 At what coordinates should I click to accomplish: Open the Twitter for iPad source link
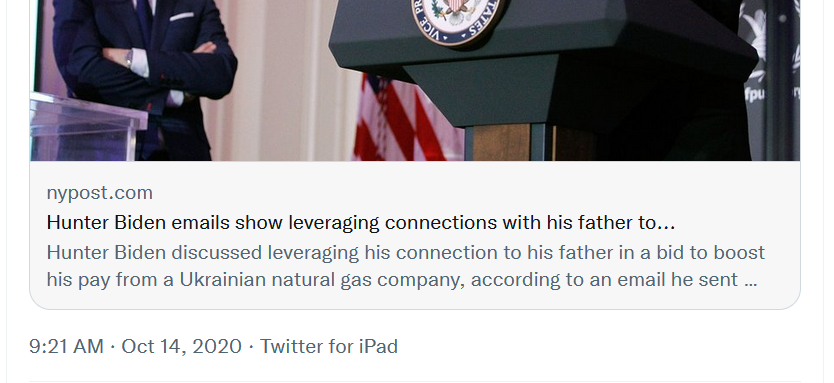(329, 346)
